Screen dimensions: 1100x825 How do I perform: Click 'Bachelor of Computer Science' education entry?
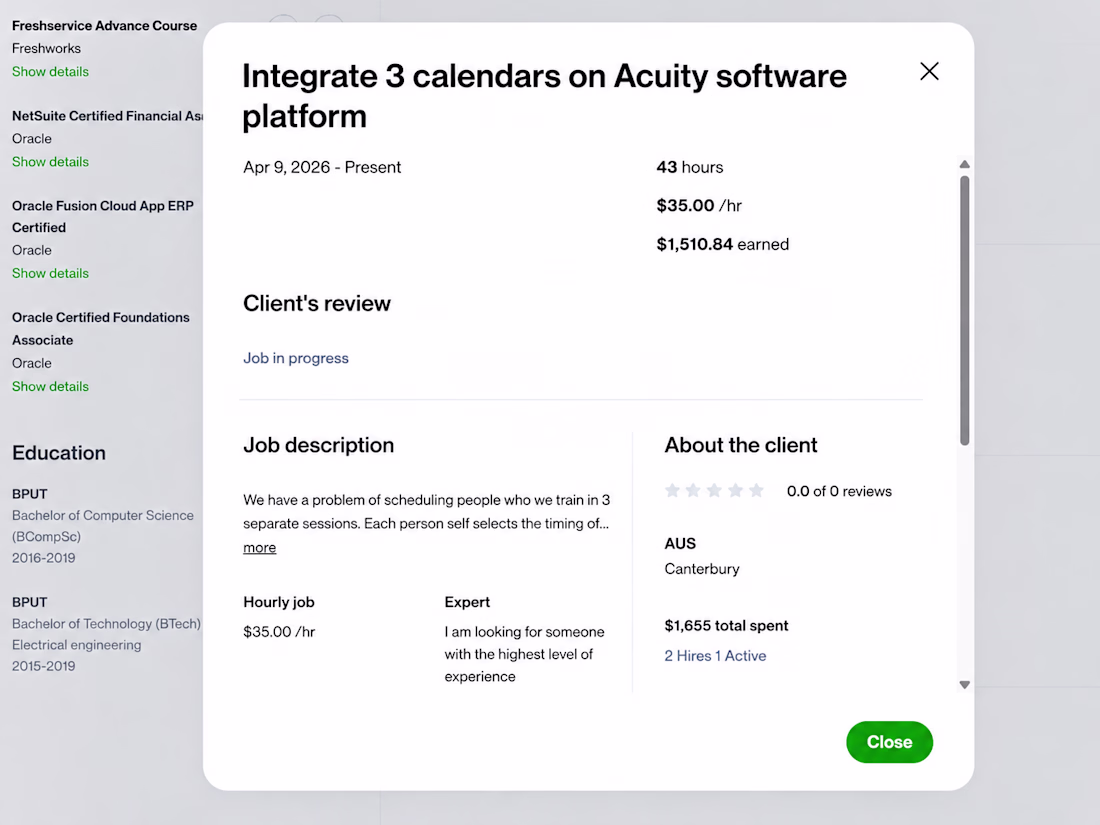(102, 525)
